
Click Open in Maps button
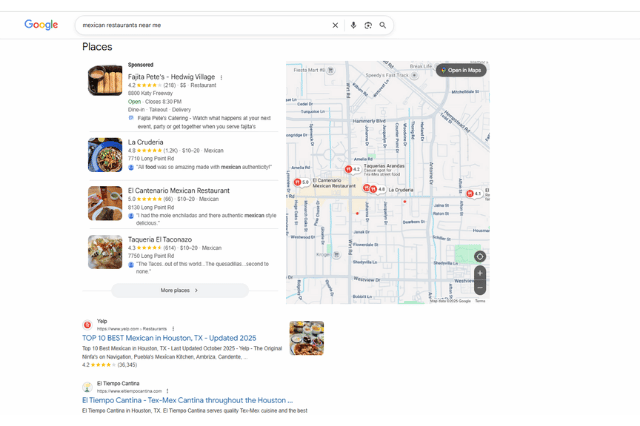click(461, 70)
